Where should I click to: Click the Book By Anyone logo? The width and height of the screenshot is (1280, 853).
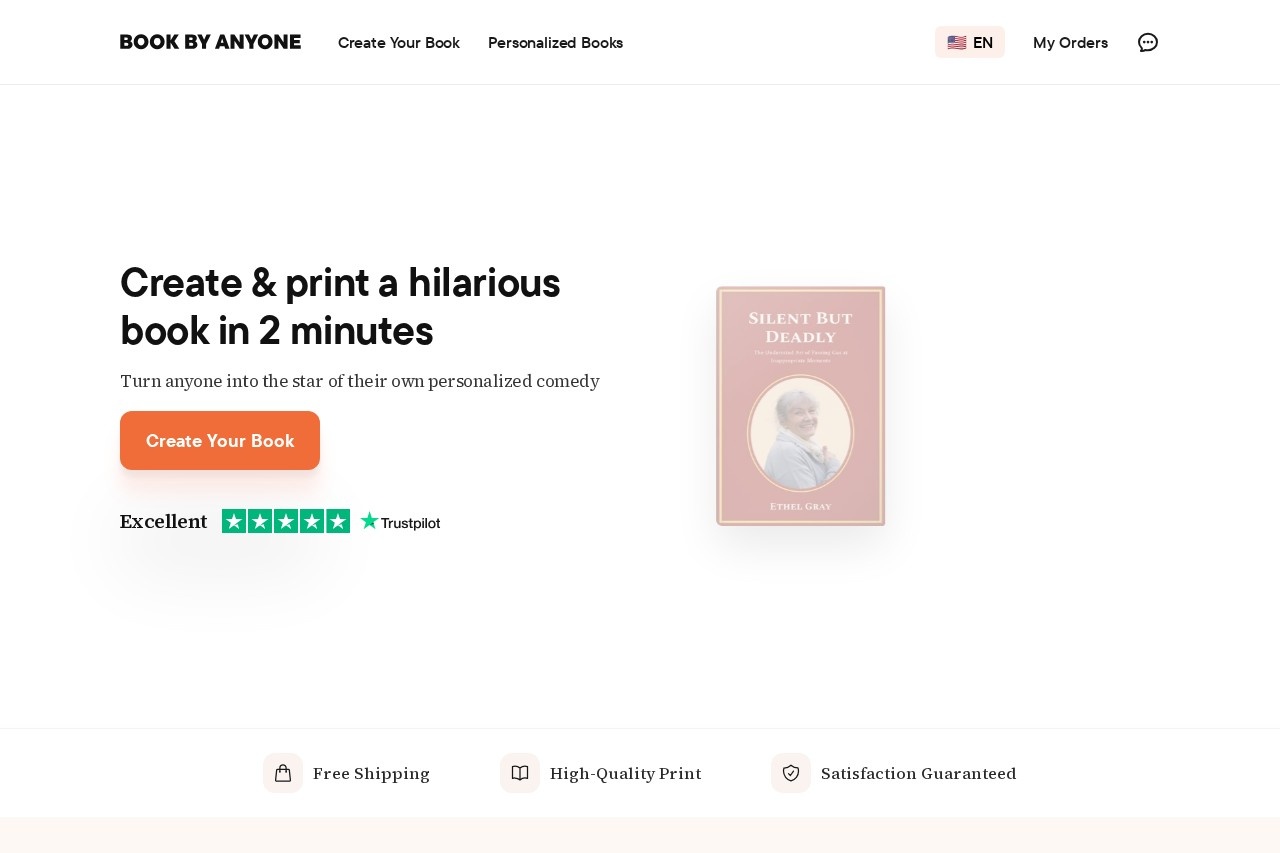(x=210, y=42)
